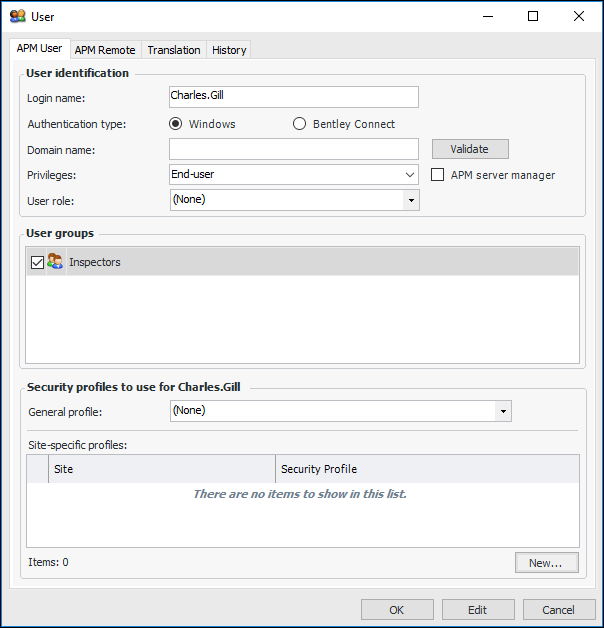
Task: Select Windows authentication type
Action: point(176,124)
